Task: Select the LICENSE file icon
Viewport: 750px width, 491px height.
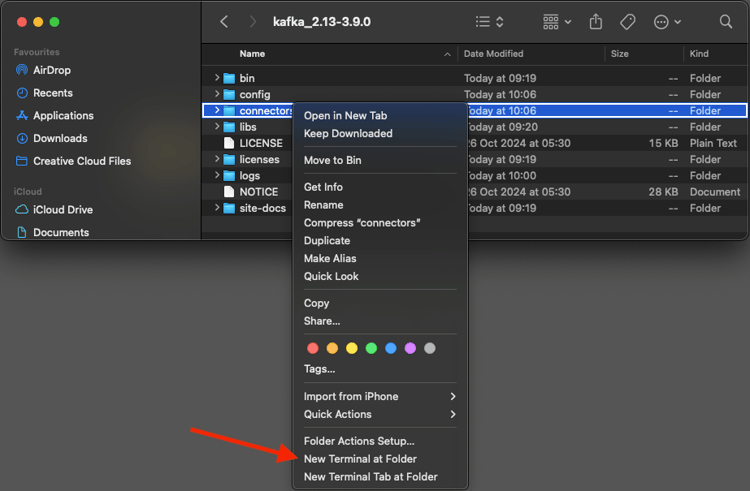Action: pos(230,143)
